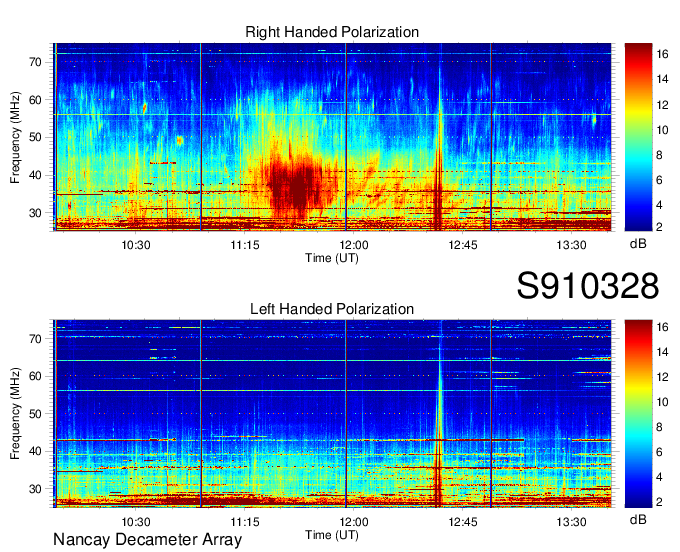680x552 pixels.
Task: Pick the 12:00 tick of Left Handed plot
Action: pyautogui.click(x=354, y=522)
